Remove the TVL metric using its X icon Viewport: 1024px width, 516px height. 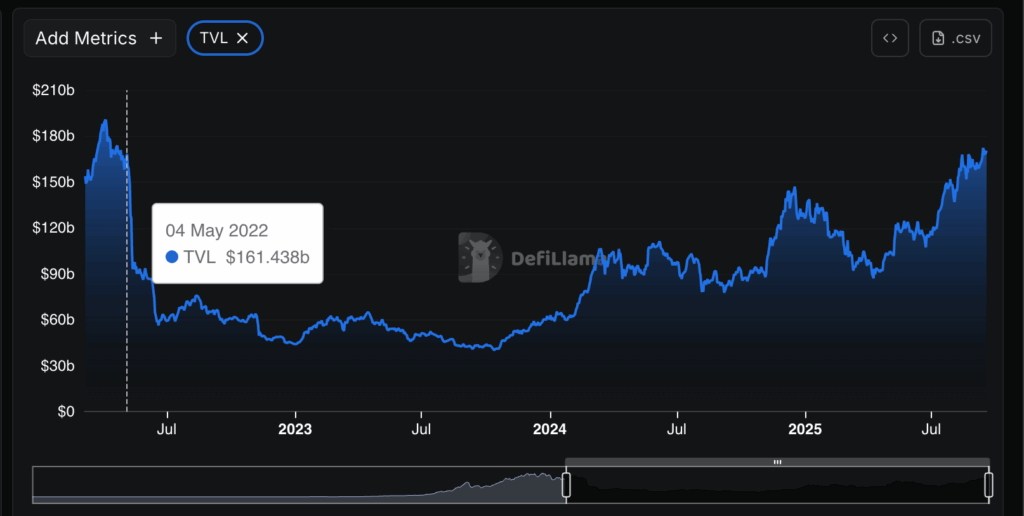click(243, 38)
